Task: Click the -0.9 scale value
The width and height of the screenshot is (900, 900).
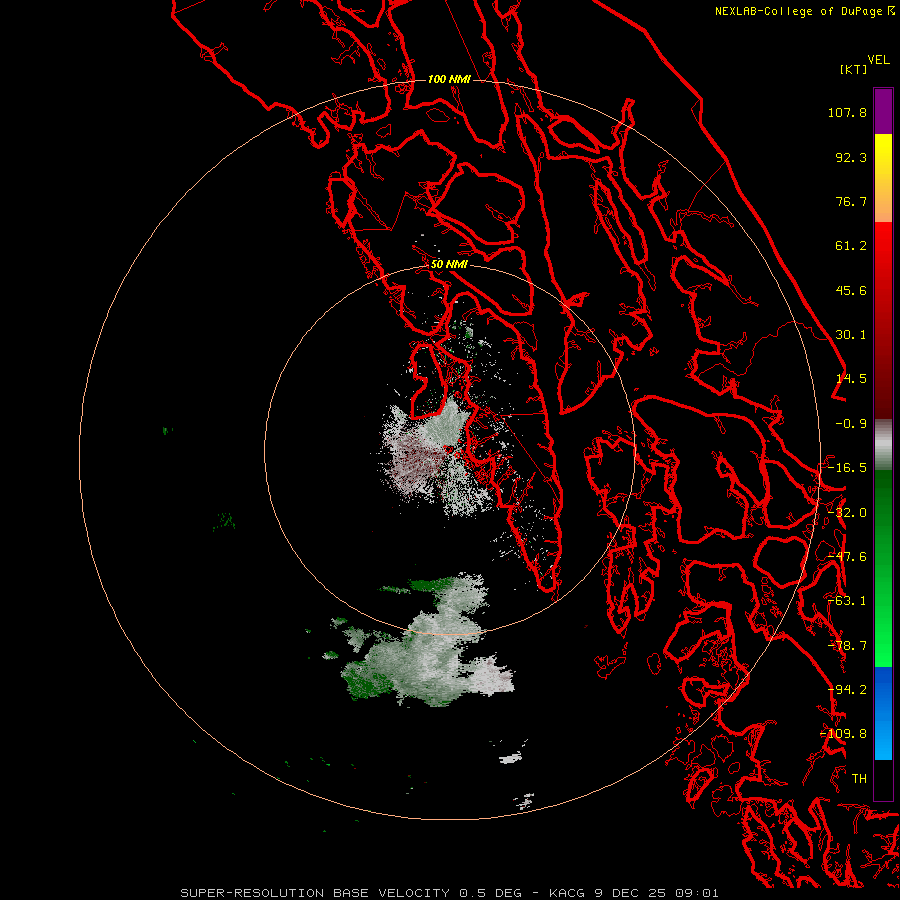Action: tap(851, 424)
